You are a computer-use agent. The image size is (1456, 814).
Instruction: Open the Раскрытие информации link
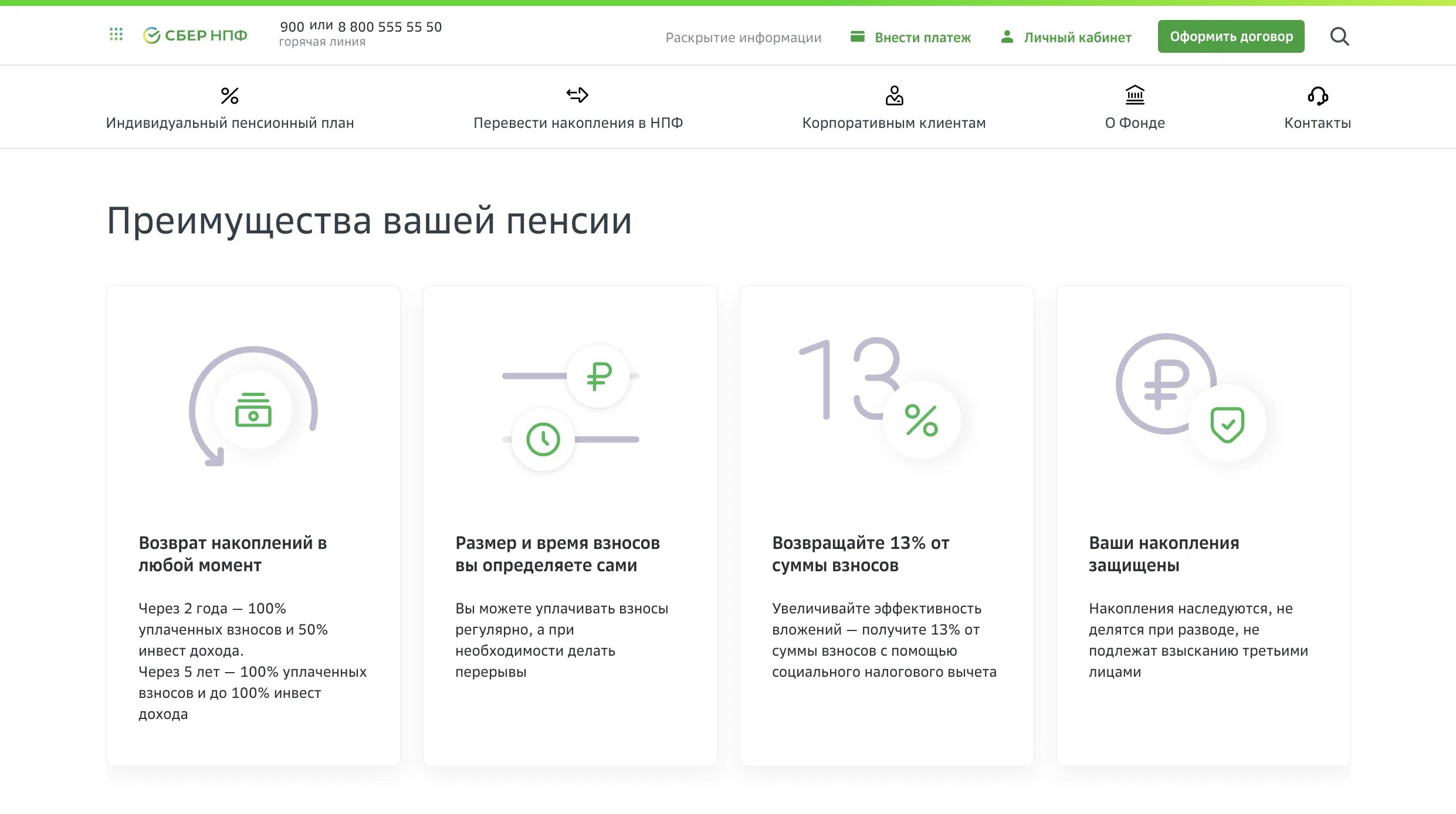click(743, 38)
